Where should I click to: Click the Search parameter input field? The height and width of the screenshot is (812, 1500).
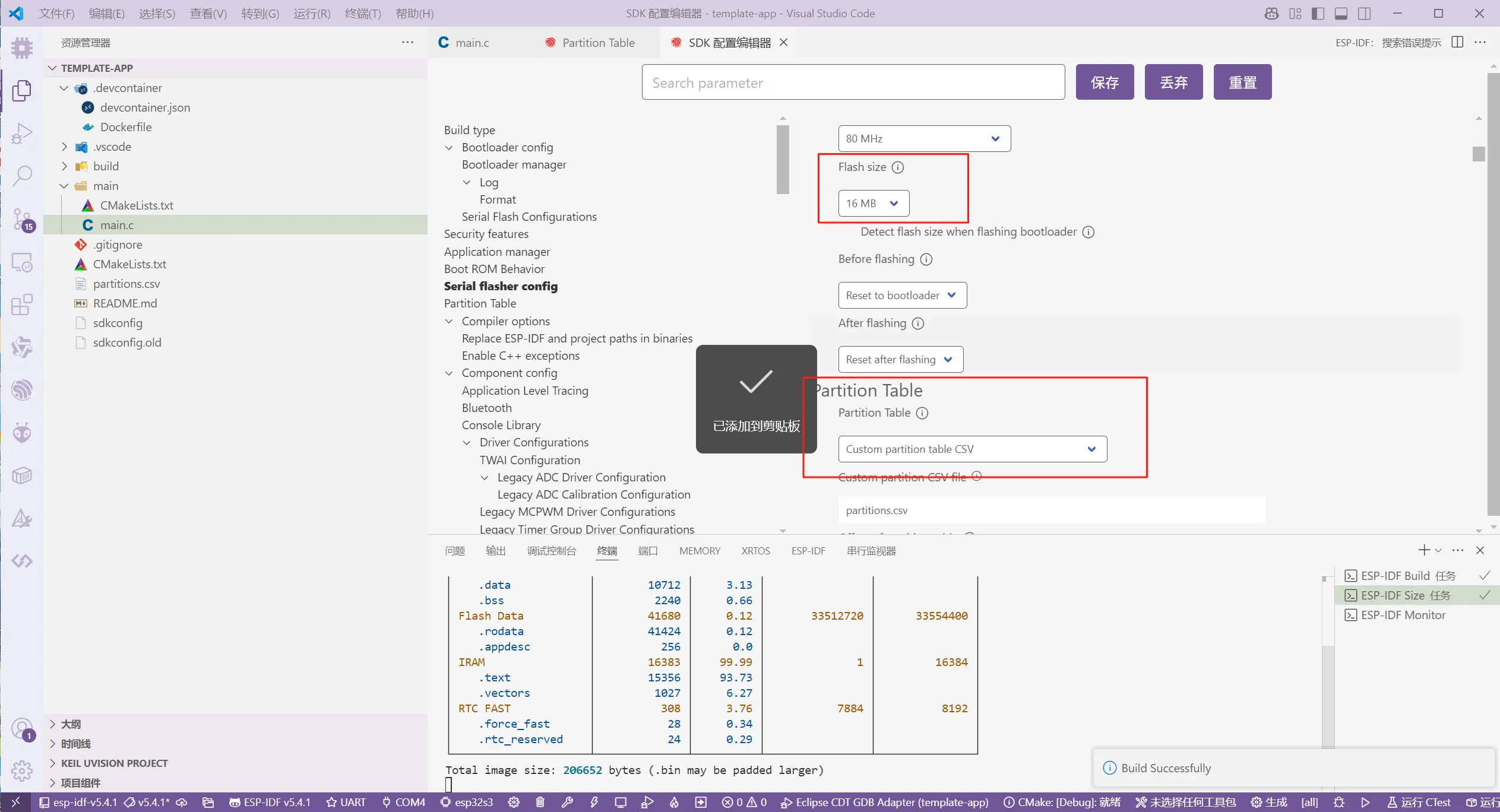853,83
